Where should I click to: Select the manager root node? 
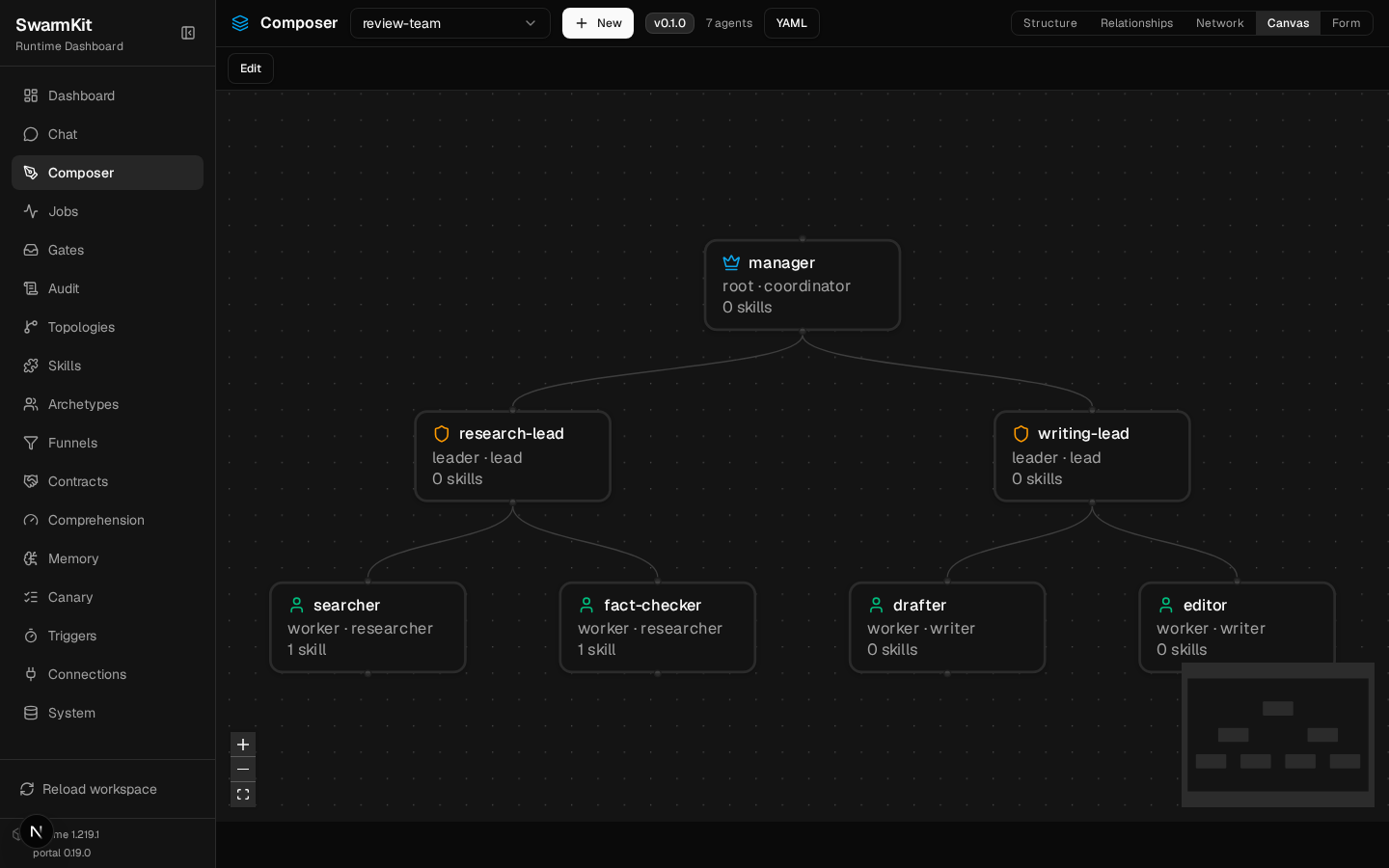click(803, 285)
